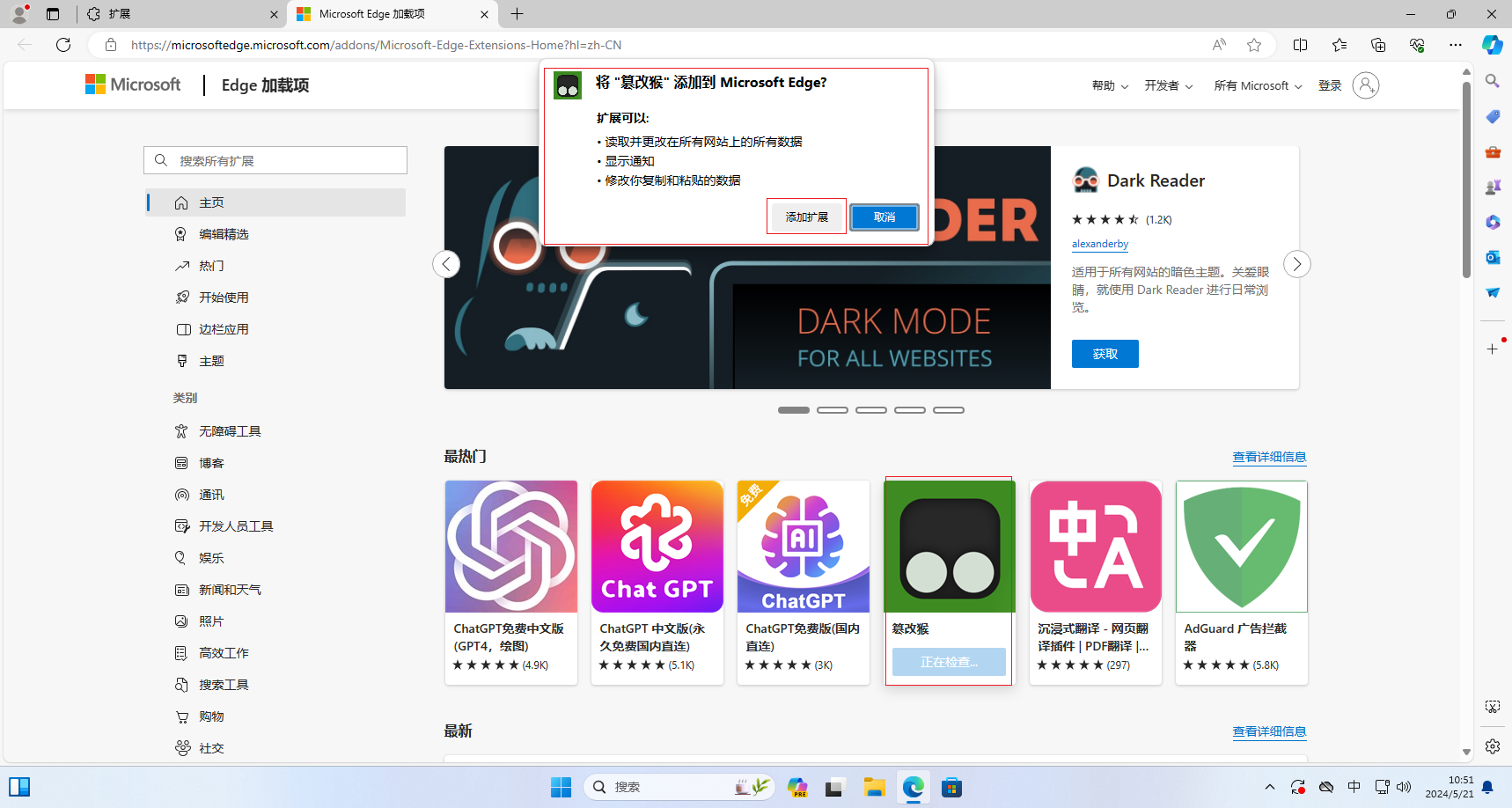The image size is (1512, 808).
Task: Select the third carousel indicator
Action: point(871,410)
